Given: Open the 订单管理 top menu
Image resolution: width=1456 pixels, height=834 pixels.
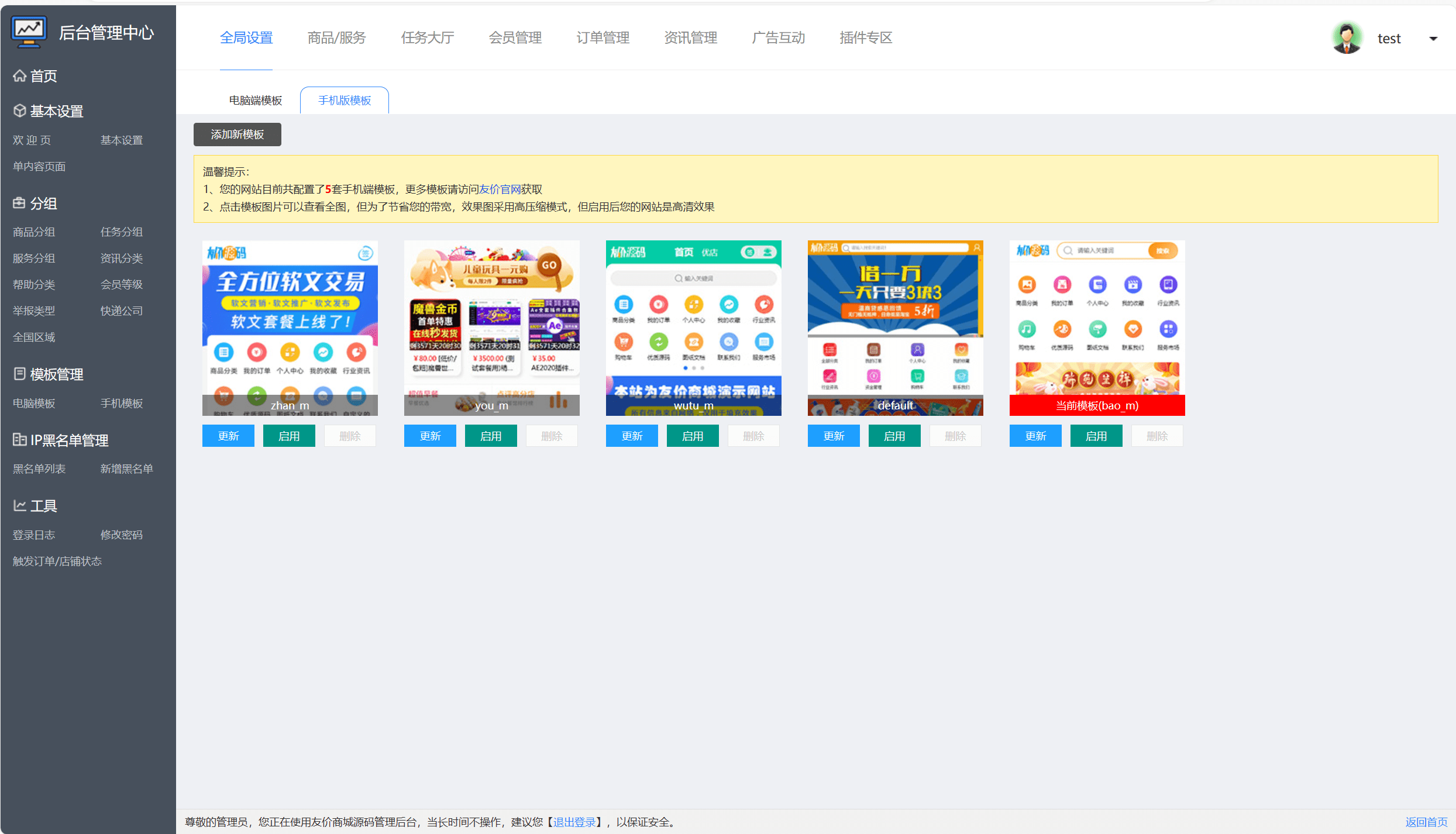Looking at the screenshot, I should [x=603, y=38].
